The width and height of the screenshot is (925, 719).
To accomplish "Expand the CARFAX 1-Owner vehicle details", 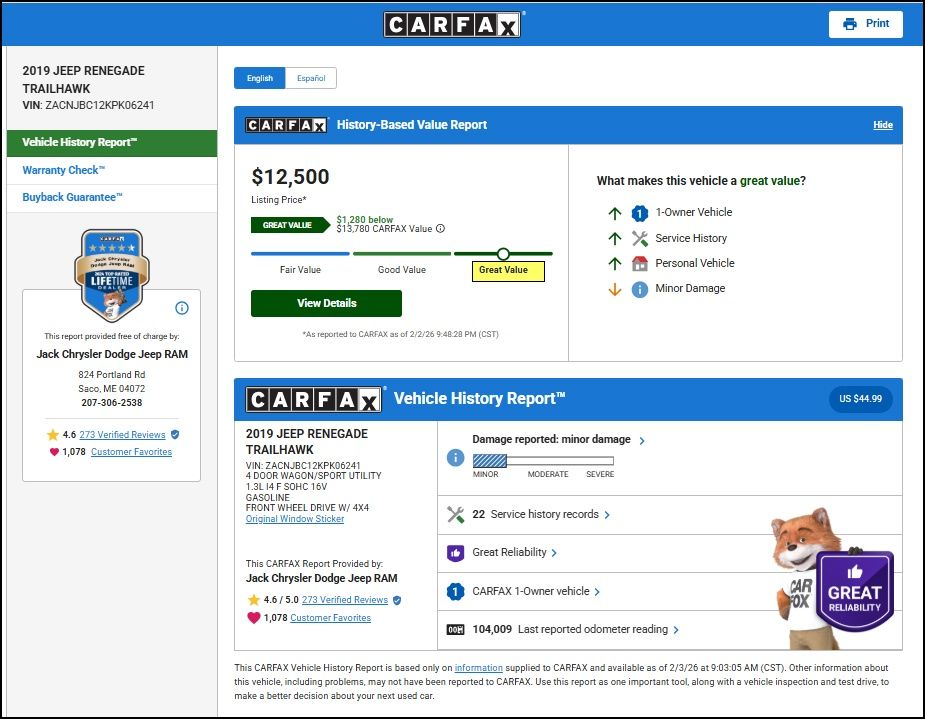I will pyautogui.click(x=598, y=592).
